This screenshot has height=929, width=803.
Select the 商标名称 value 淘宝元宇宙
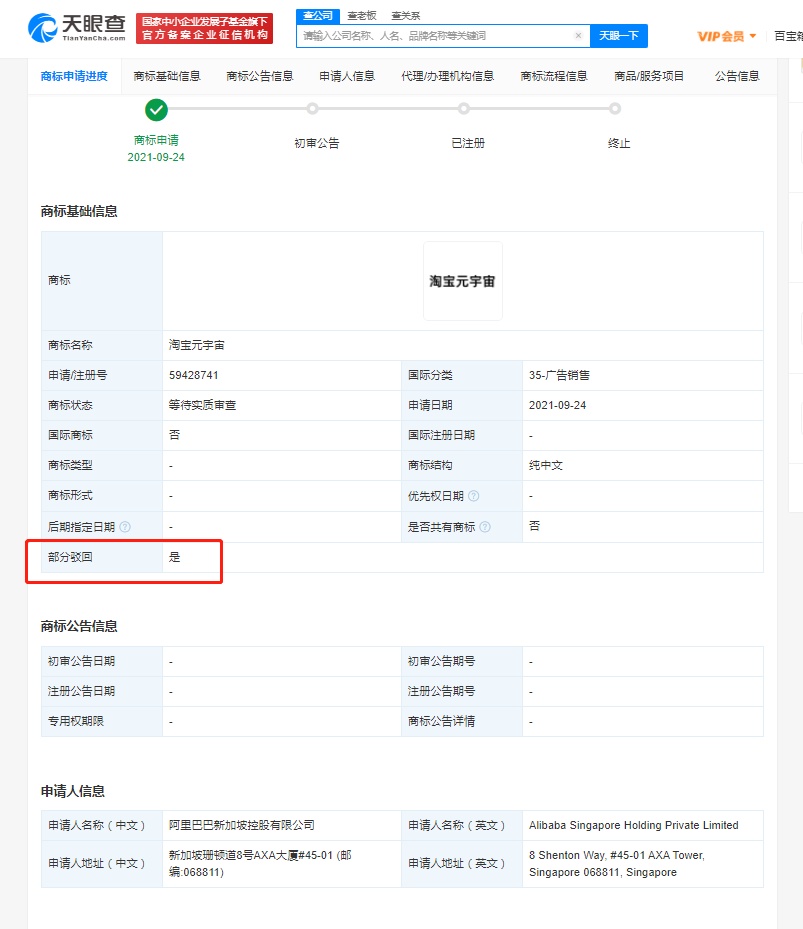(197, 345)
